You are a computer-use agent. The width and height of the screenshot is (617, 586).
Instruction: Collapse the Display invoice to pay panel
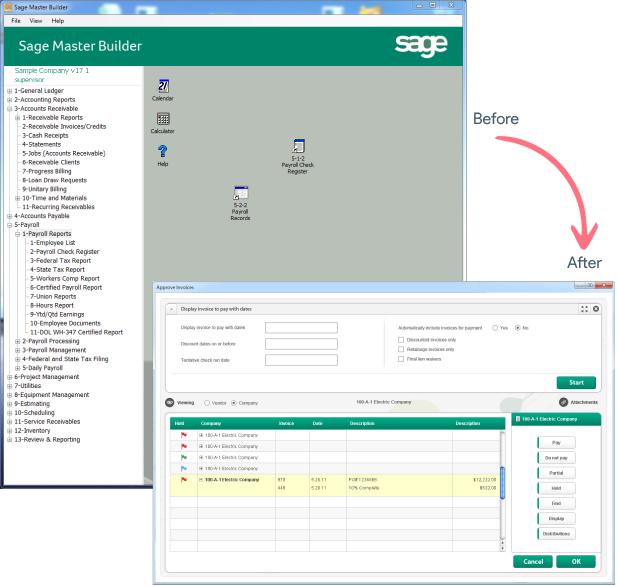[171, 309]
